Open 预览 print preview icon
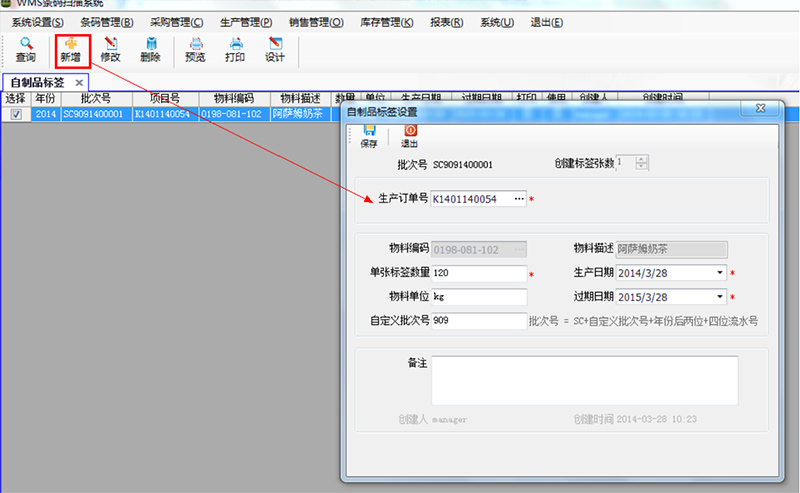Viewport: 800px width, 493px height. 195,50
